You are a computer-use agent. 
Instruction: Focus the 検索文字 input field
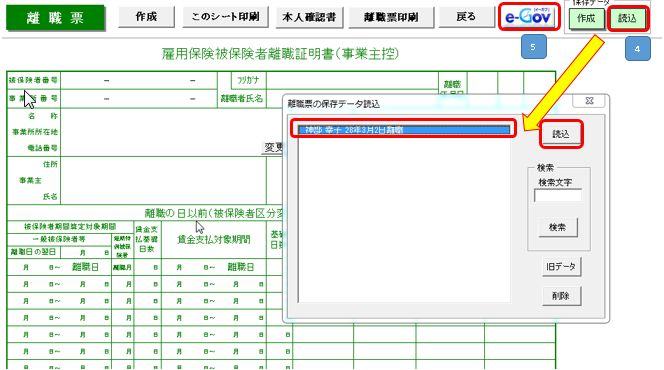tap(557, 195)
